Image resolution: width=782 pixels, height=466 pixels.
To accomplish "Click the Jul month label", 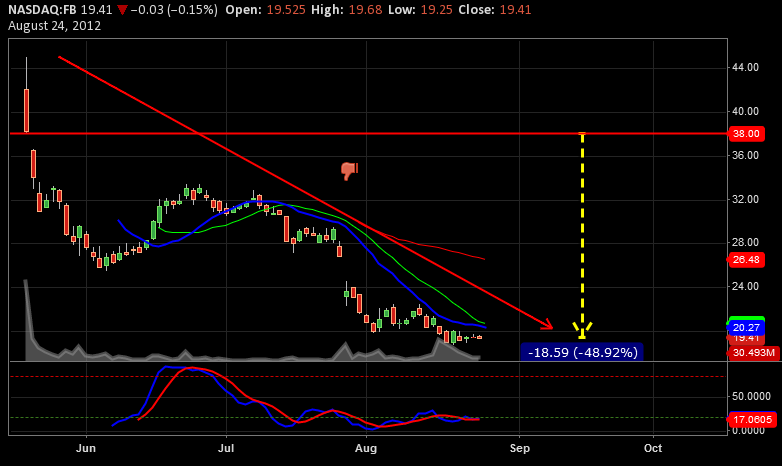I will tap(226, 448).
